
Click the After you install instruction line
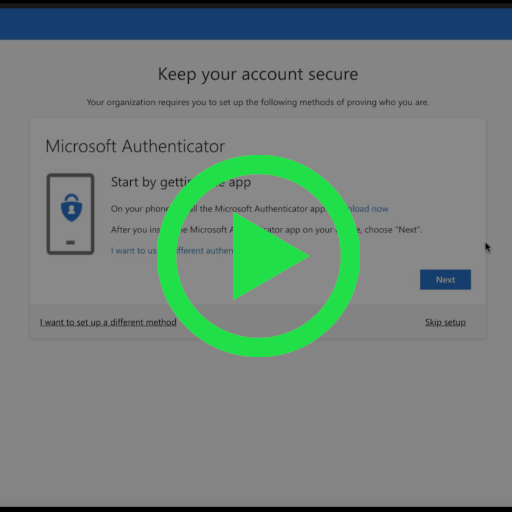coord(266,230)
